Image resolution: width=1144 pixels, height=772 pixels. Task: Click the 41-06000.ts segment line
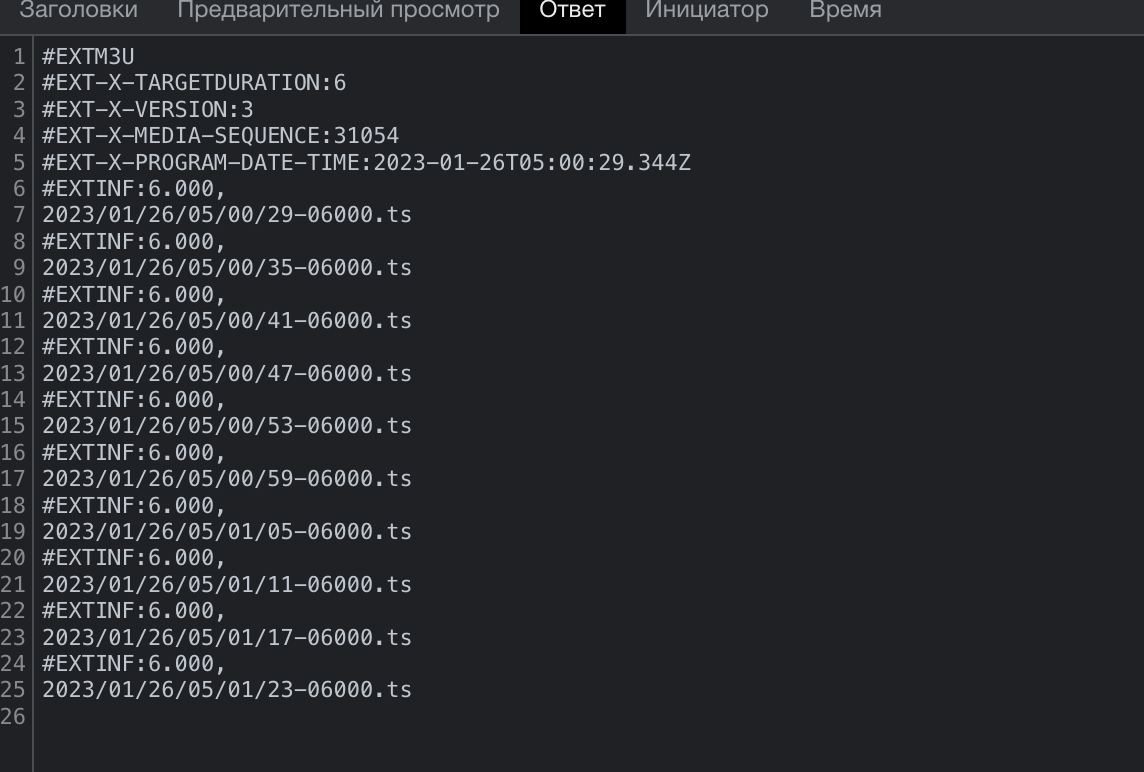tap(227, 320)
